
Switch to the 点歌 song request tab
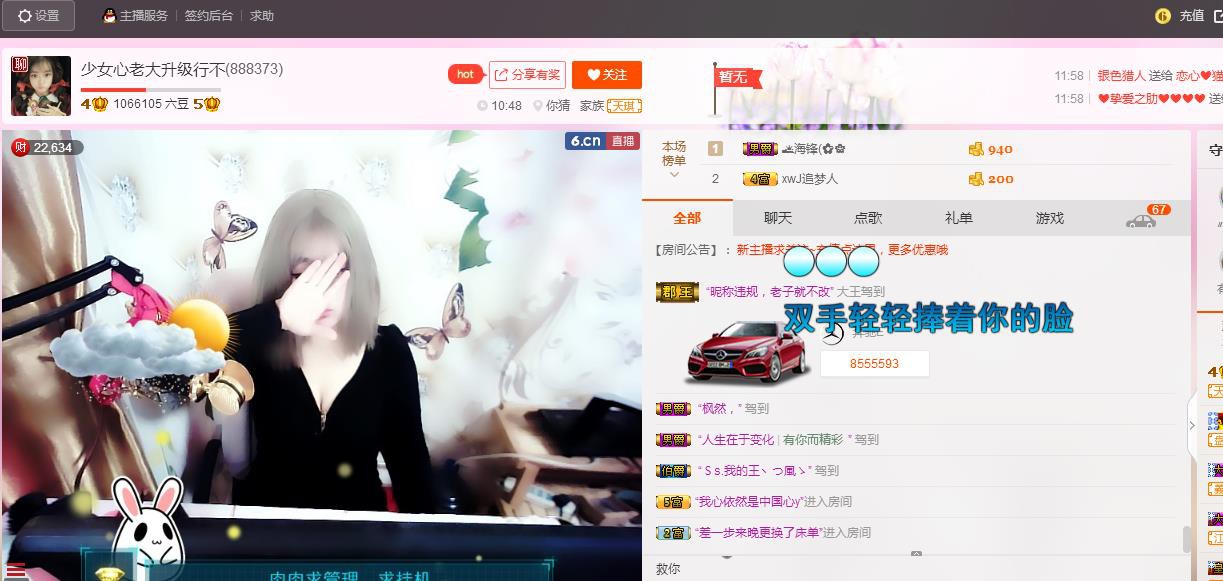point(868,218)
